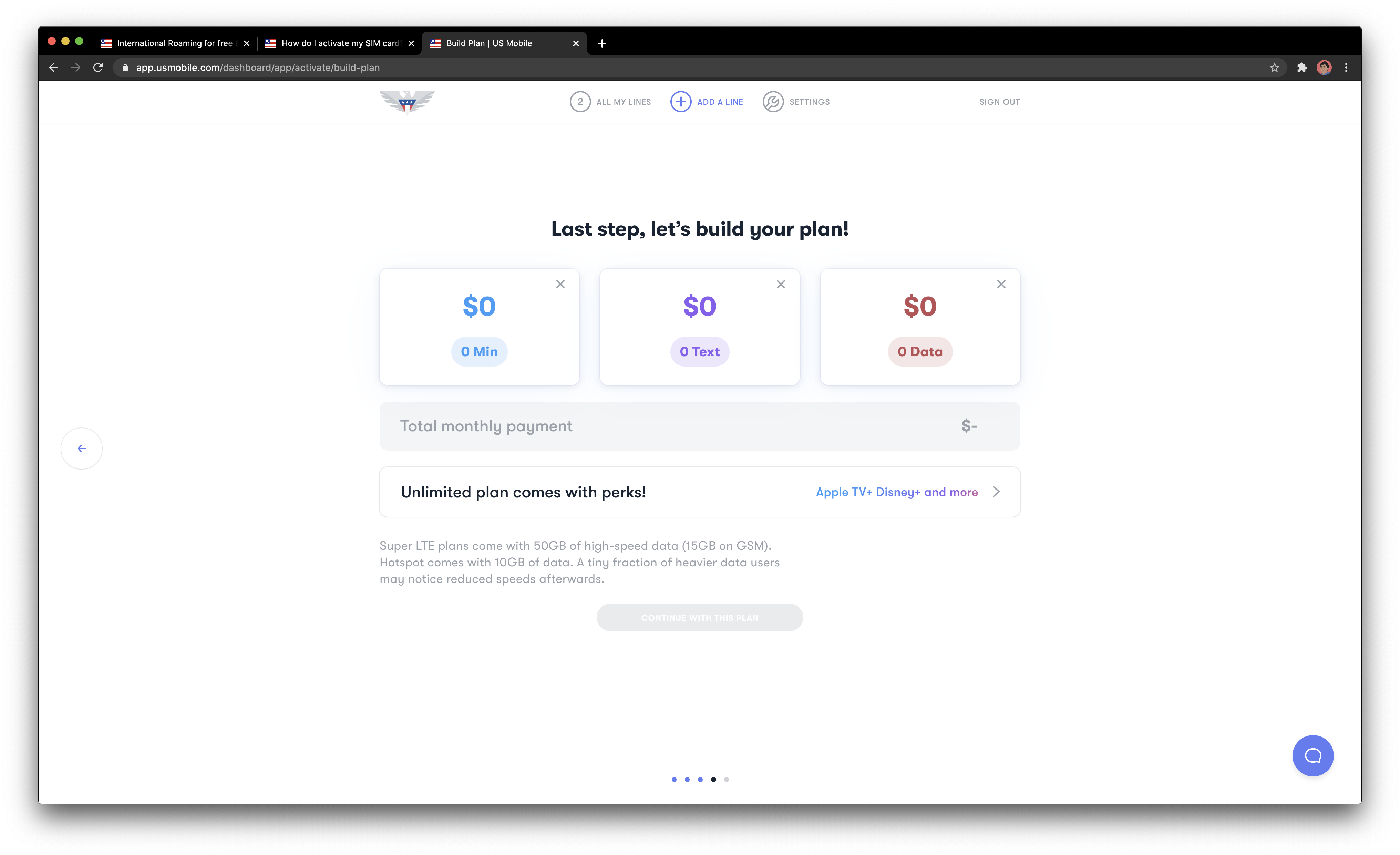Click Continue With This Plan button

(699, 618)
